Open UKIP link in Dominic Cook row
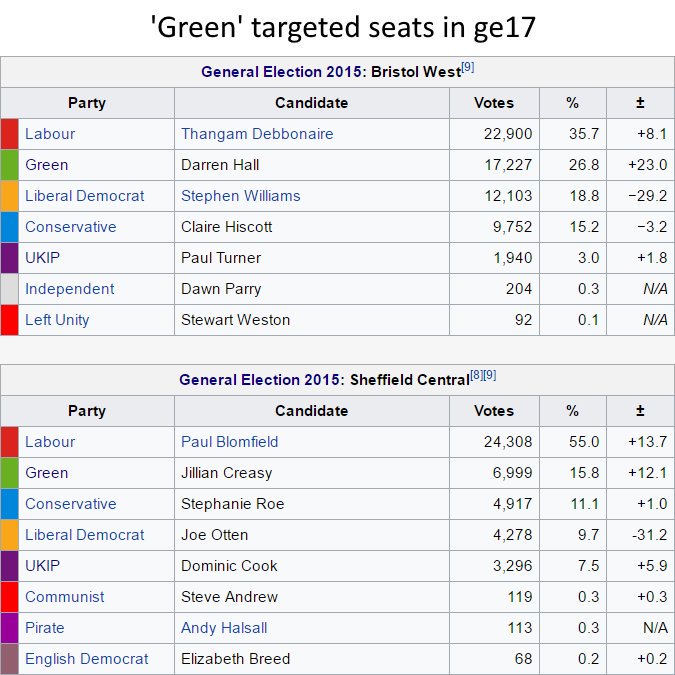The height and width of the screenshot is (675, 675). [x=42, y=566]
